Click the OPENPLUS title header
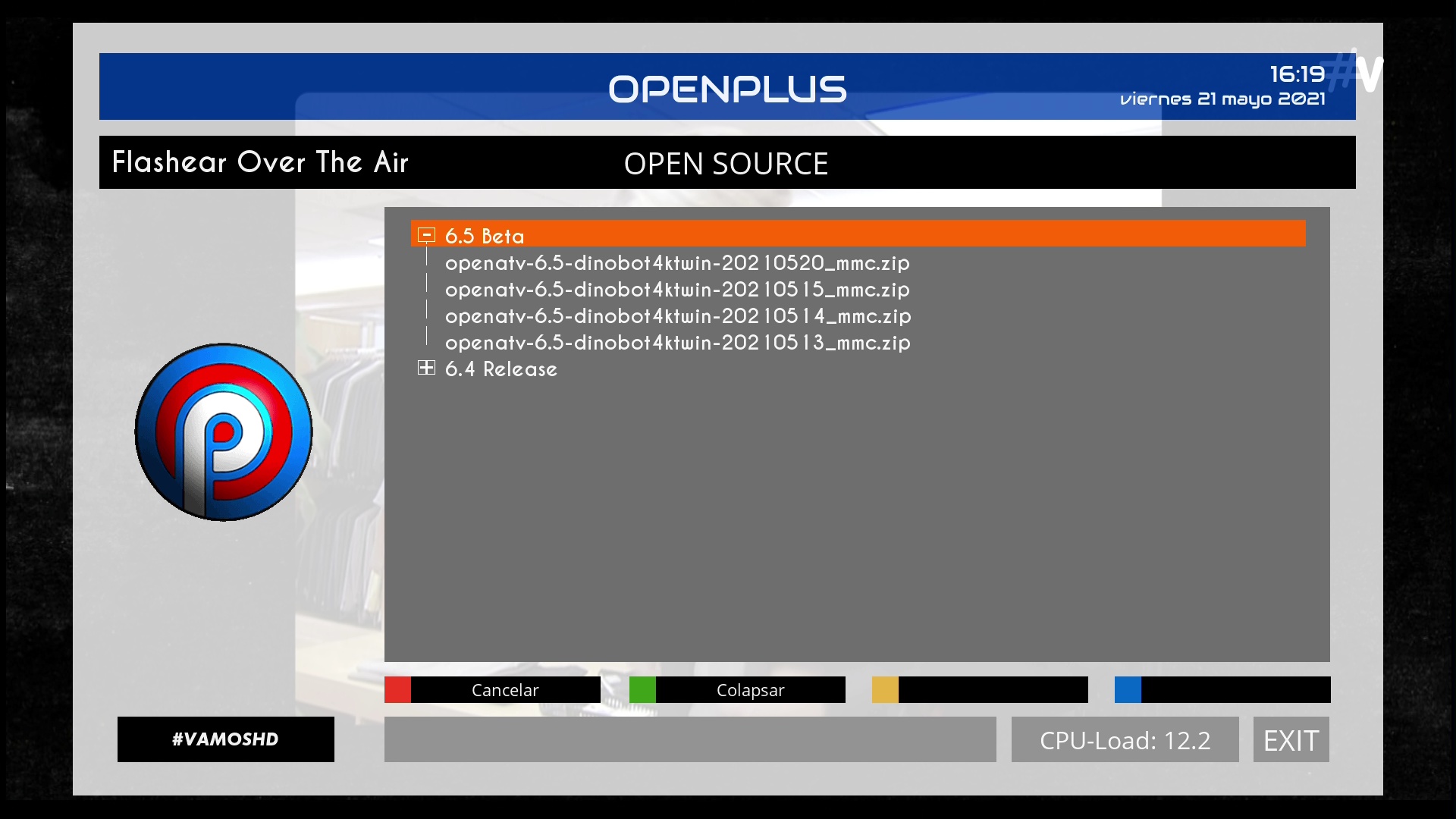1456x819 pixels. [726, 89]
